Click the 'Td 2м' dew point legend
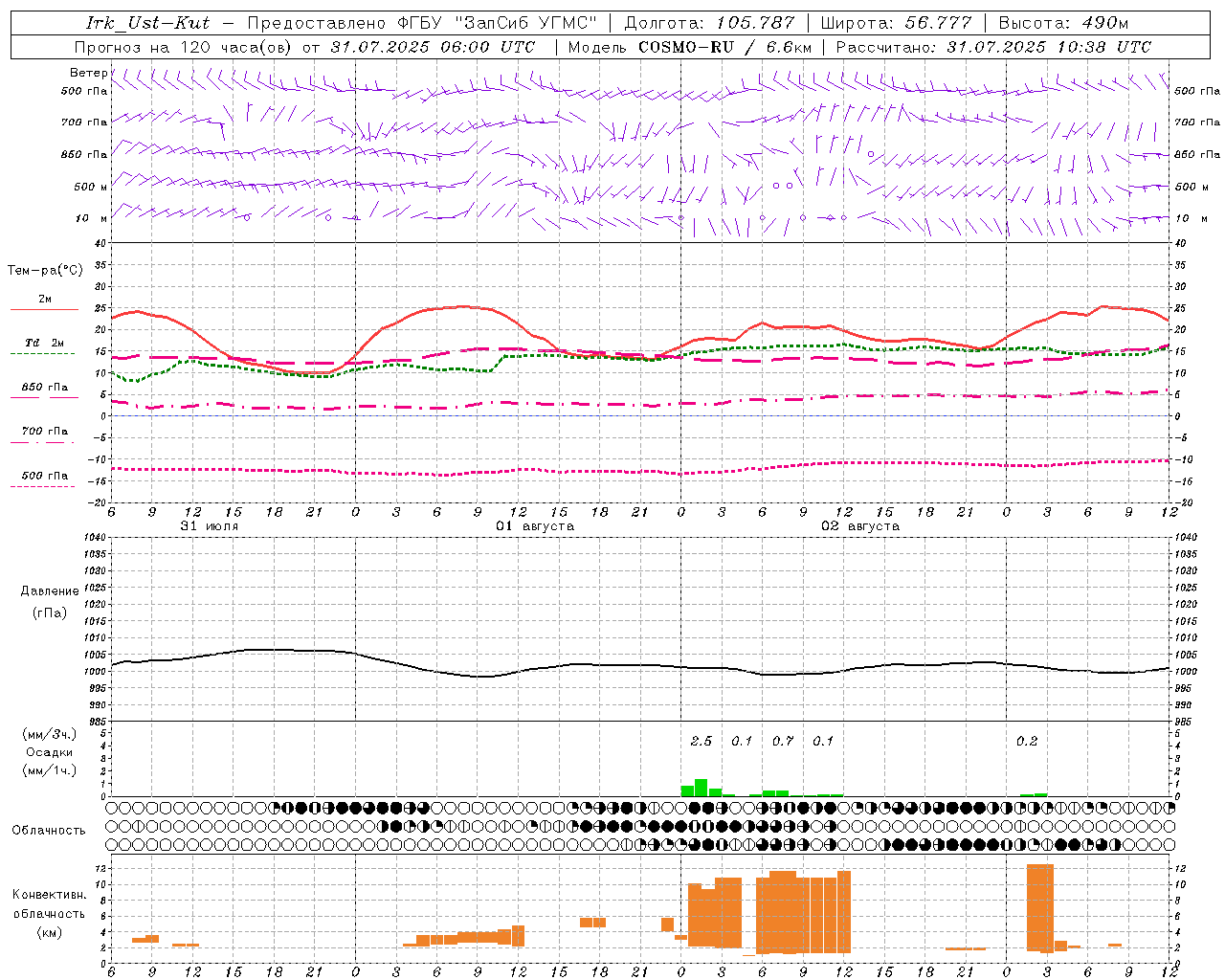Image resolution: width=1225 pixels, height=980 pixels. 44,343
